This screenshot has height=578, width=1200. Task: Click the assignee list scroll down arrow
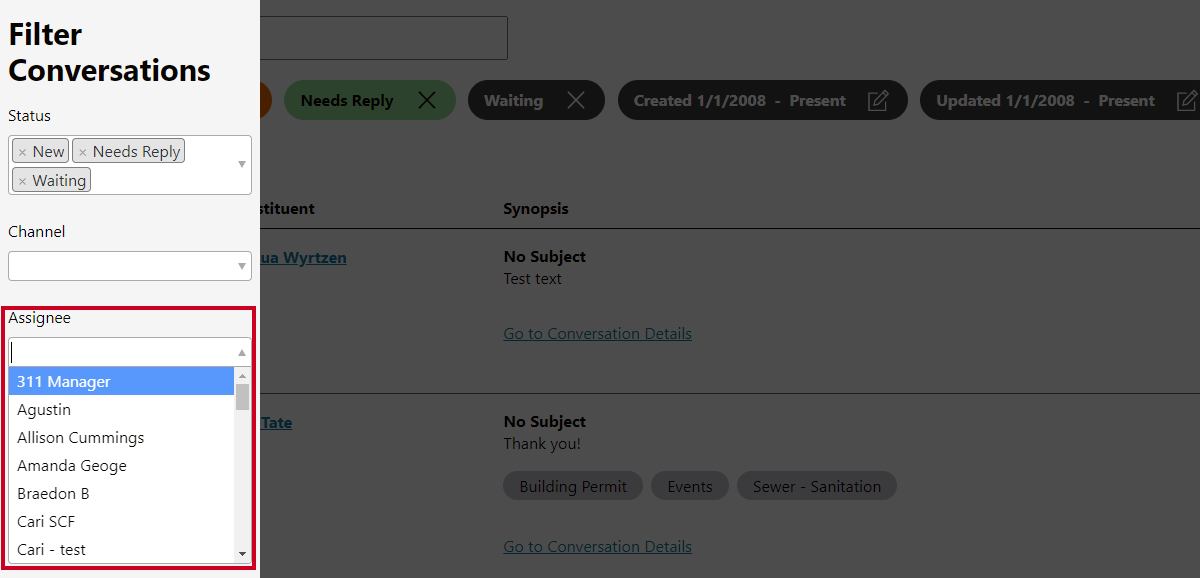242,554
